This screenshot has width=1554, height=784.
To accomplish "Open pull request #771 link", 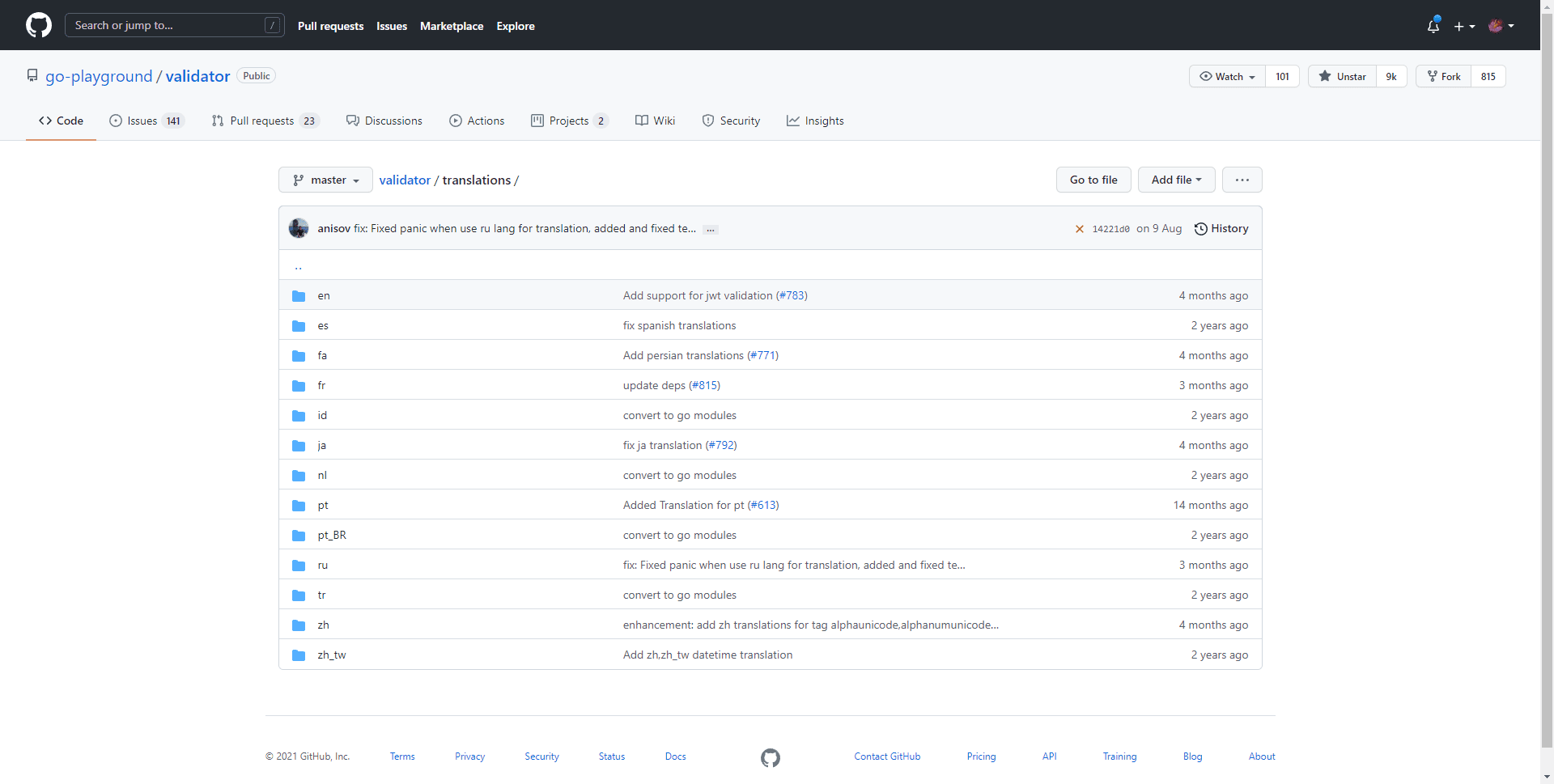I will point(762,356).
